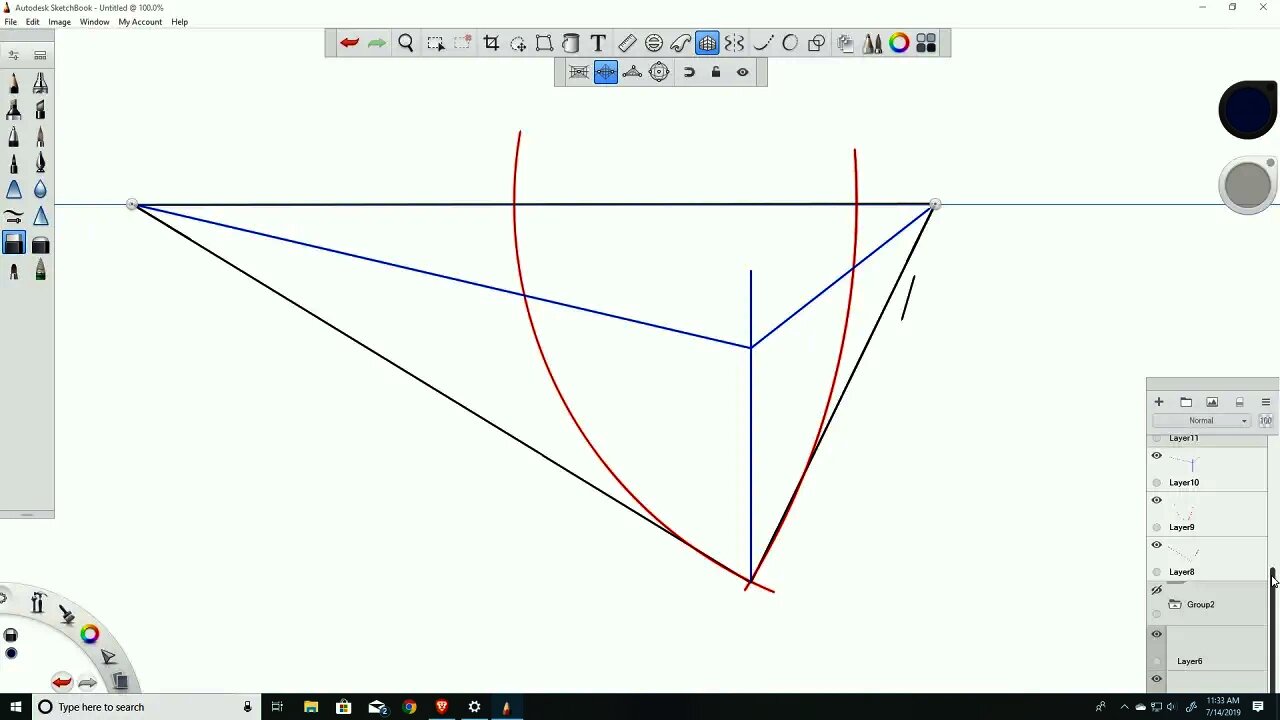The height and width of the screenshot is (720, 1280).
Task: Click the red Undo arrow in top toolbar
Action: [349, 43]
